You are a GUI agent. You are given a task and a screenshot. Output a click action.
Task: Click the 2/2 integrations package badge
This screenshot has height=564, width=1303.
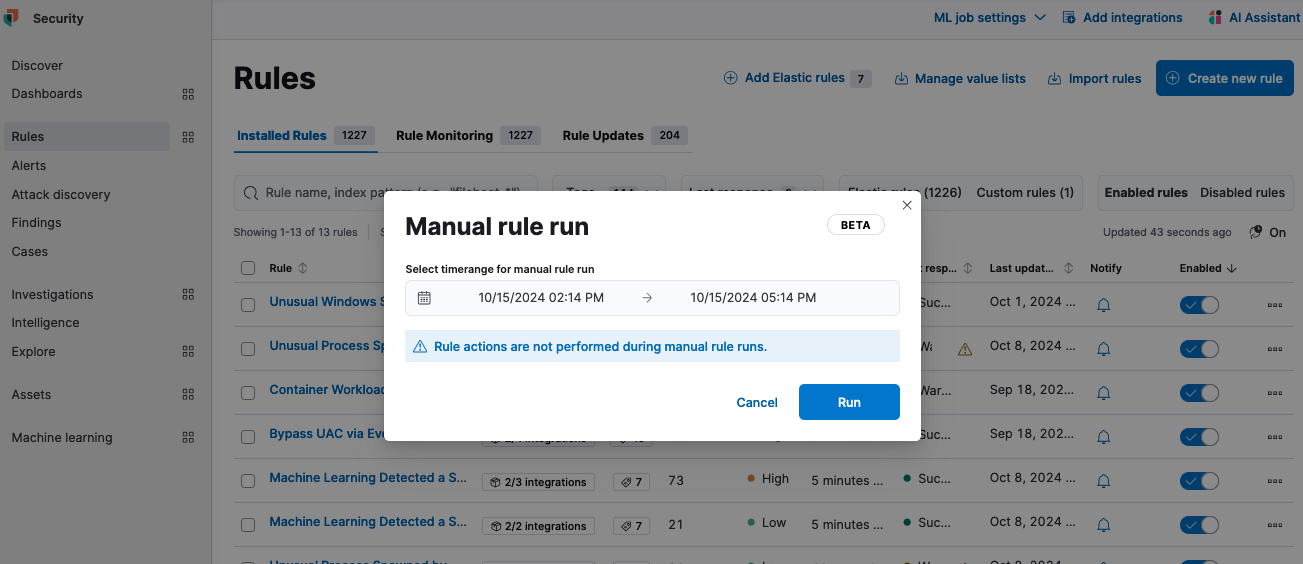tap(538, 526)
